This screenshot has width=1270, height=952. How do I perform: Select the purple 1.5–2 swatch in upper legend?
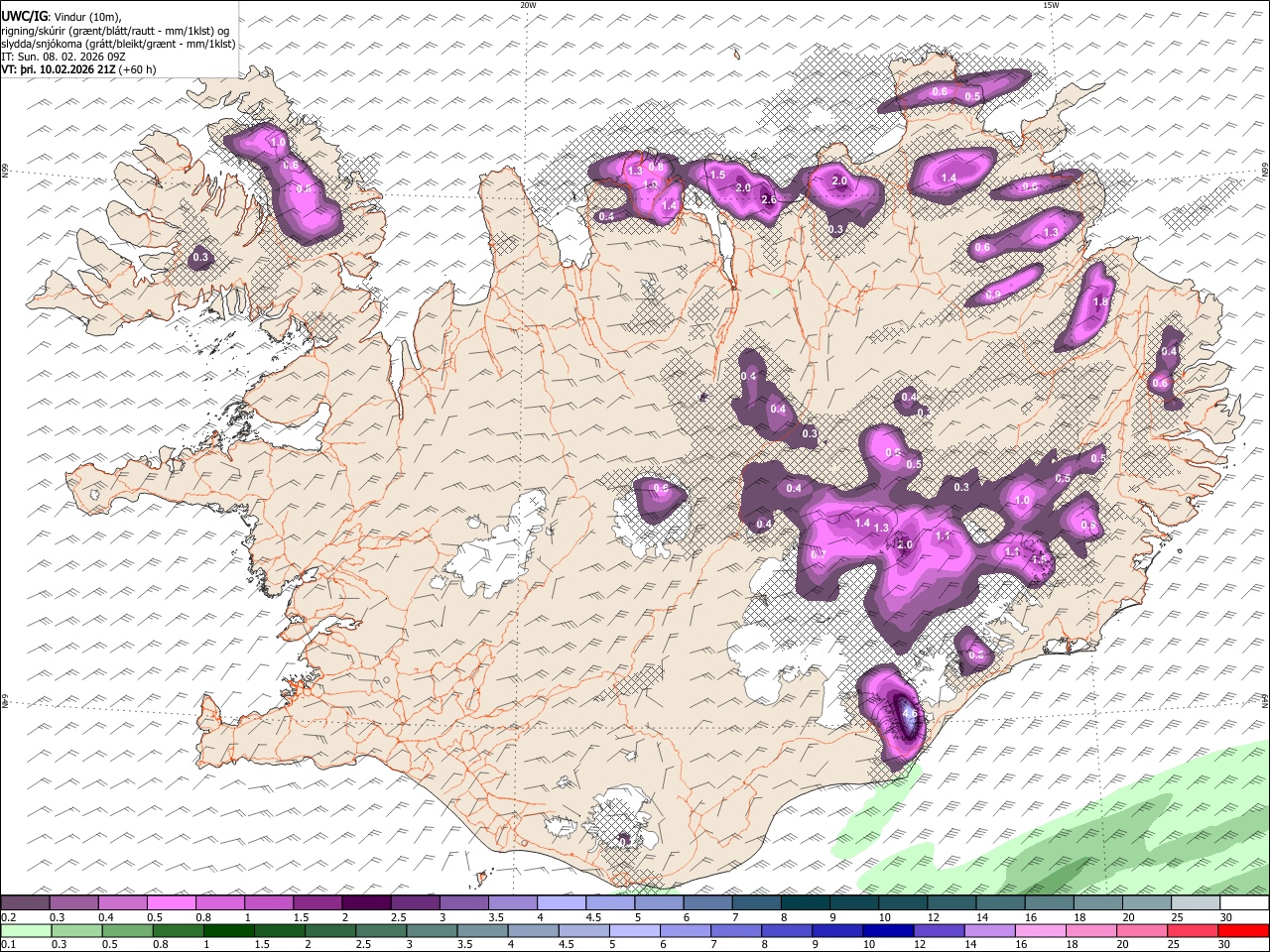tap(317, 903)
